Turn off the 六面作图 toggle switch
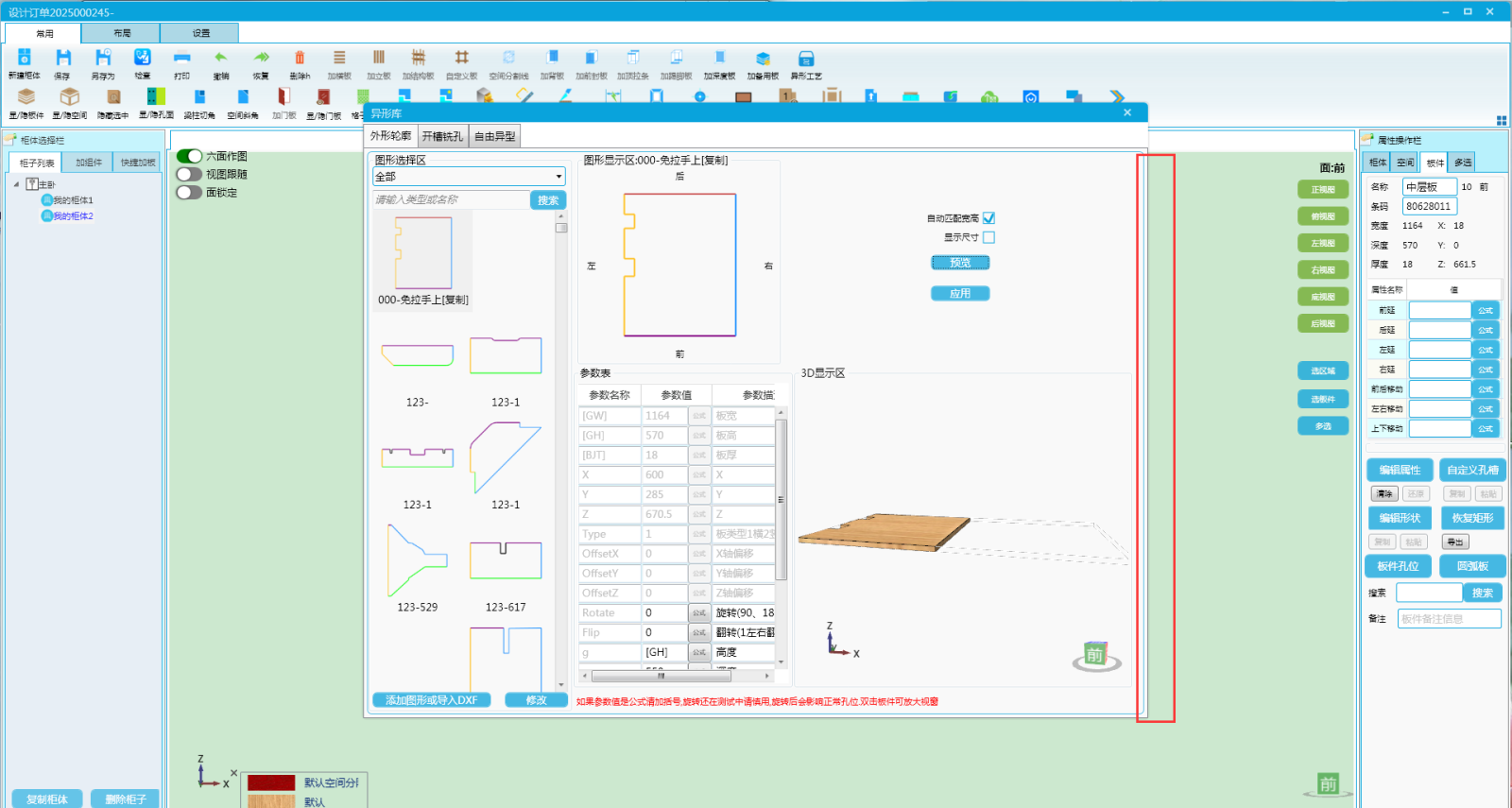Image resolution: width=1512 pixels, height=808 pixels. [189, 156]
